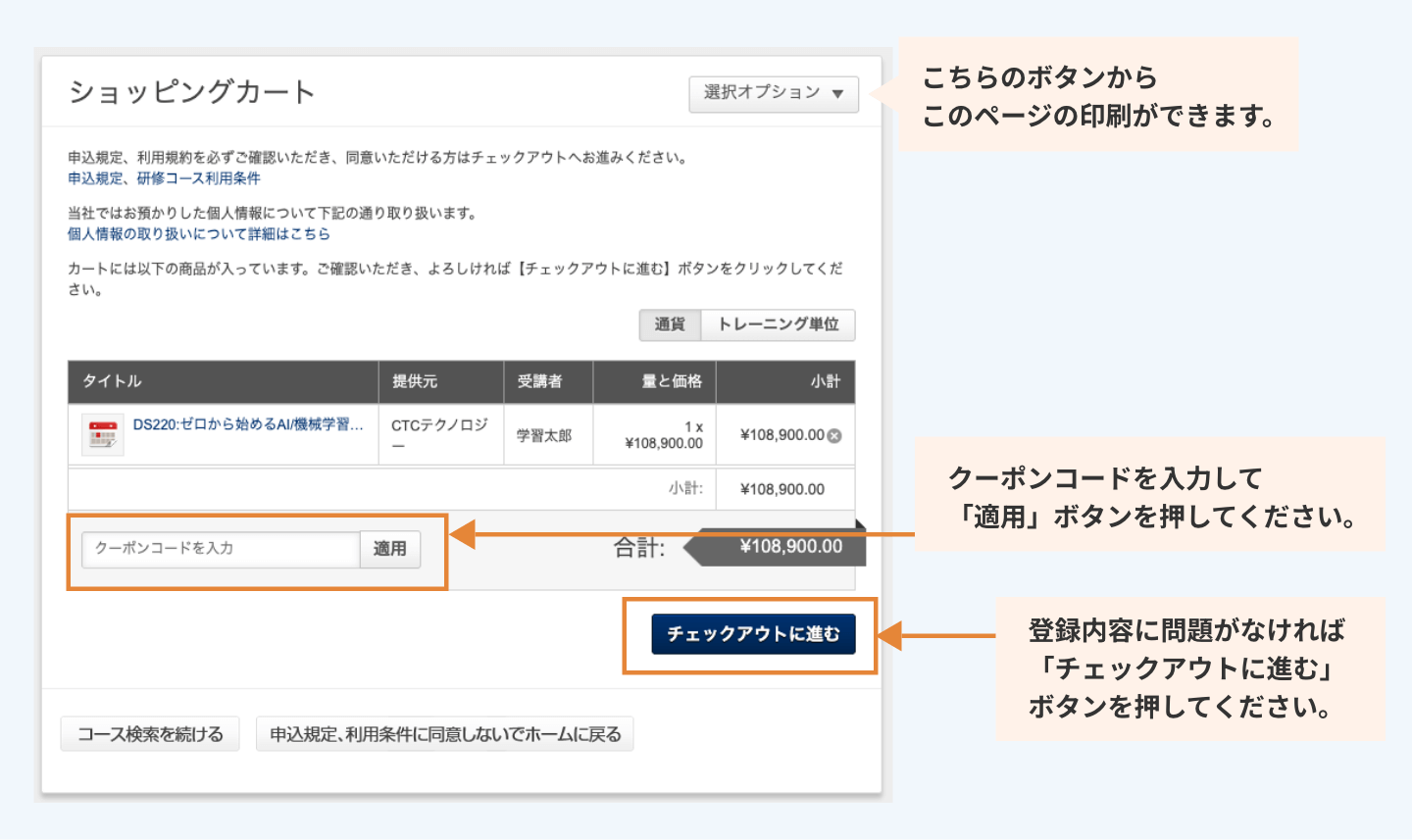
Task: Click the コース検索を続ける button
Action: click(x=150, y=734)
